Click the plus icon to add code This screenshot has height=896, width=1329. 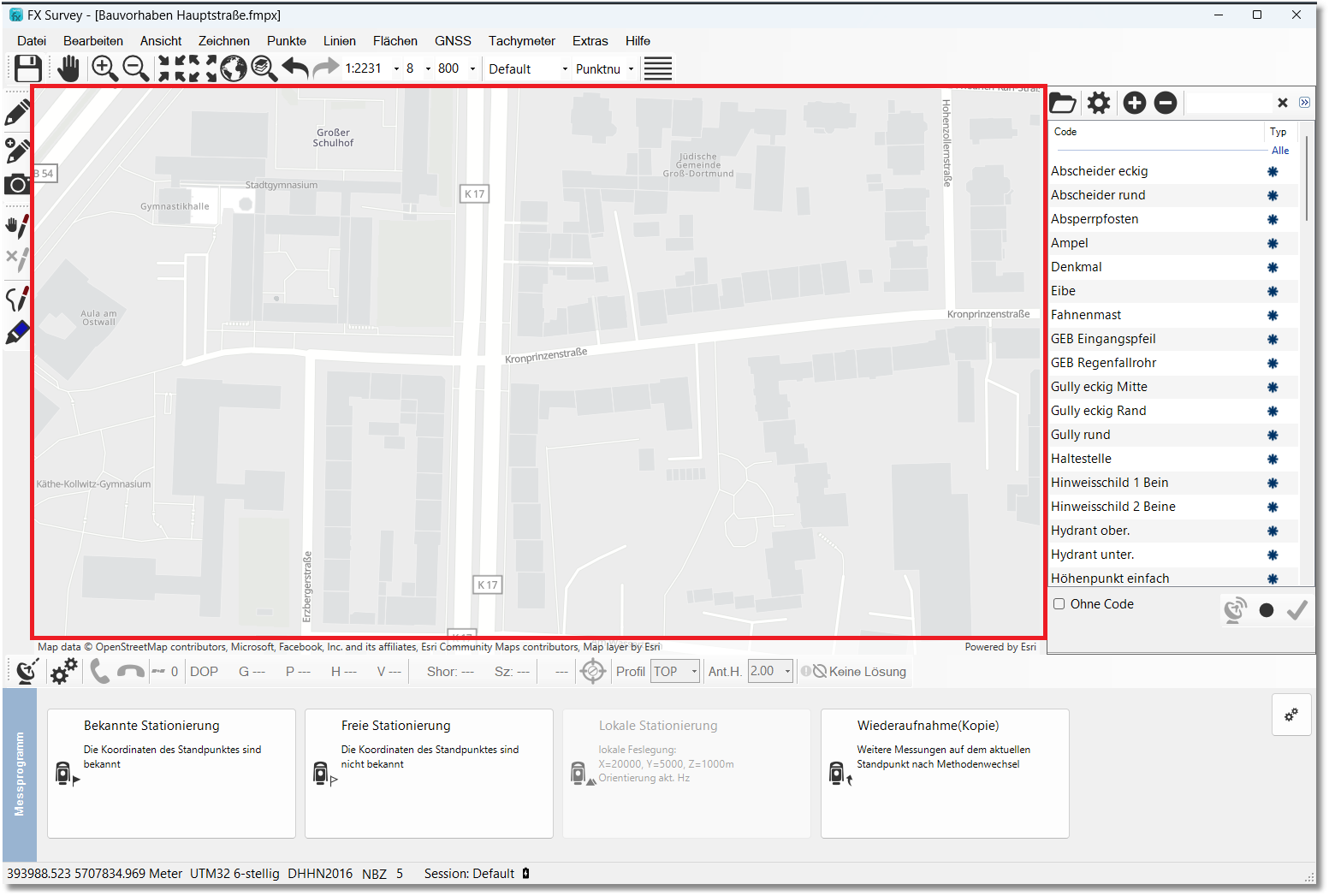1134,104
